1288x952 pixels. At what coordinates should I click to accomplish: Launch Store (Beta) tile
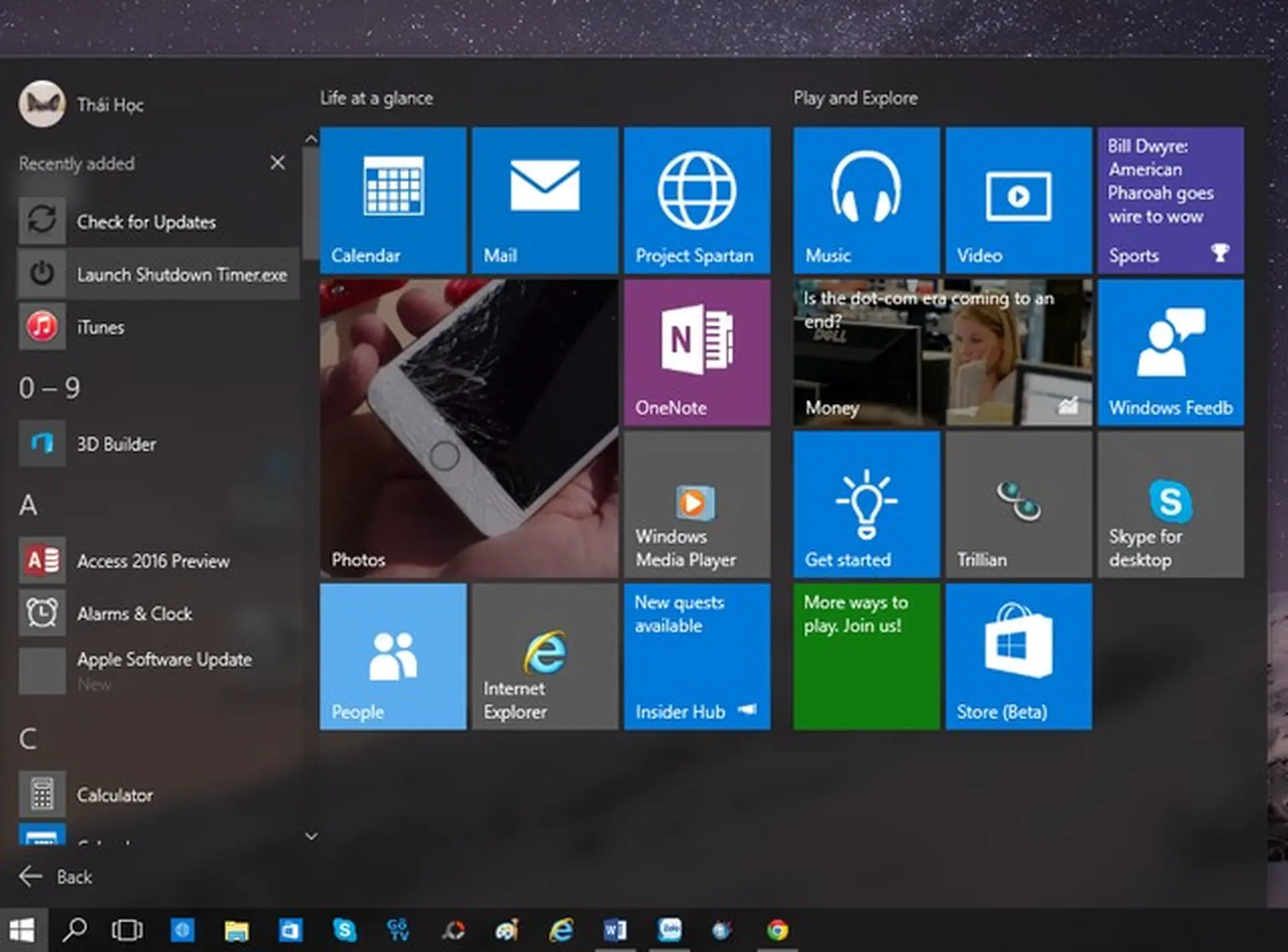pos(1018,656)
